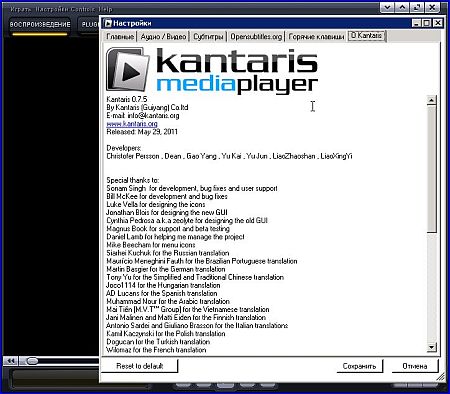Click the main window restore button
450x394 pixels.
[417, 7]
